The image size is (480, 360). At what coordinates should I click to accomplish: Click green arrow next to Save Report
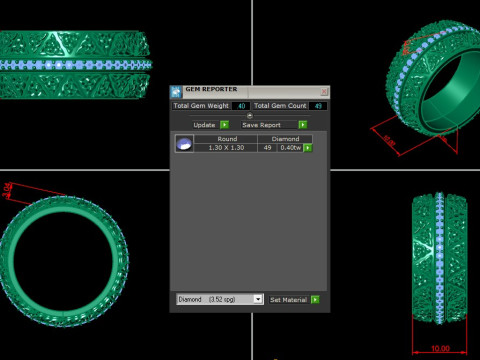point(303,125)
